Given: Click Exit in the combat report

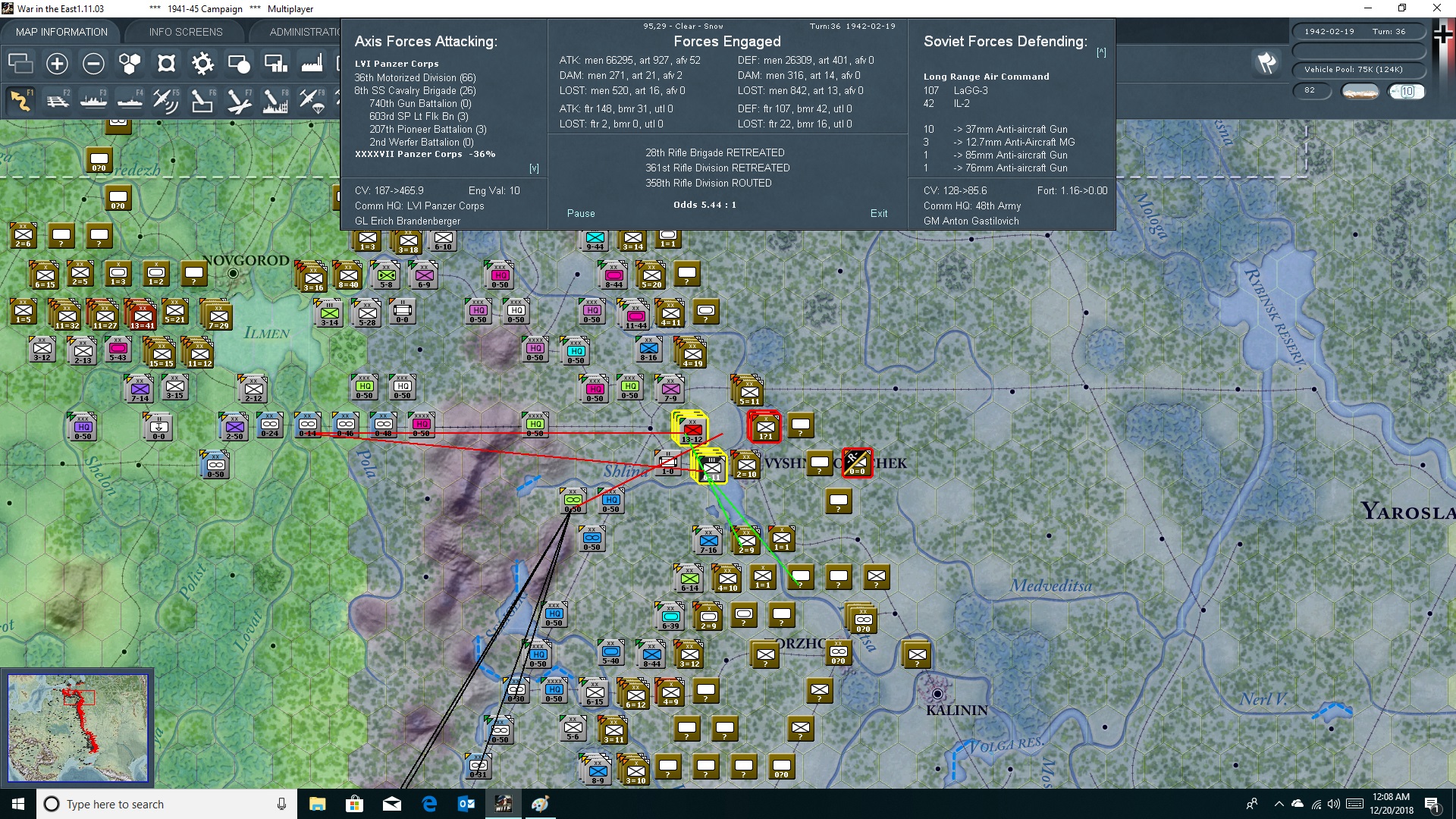Looking at the screenshot, I should [x=879, y=214].
